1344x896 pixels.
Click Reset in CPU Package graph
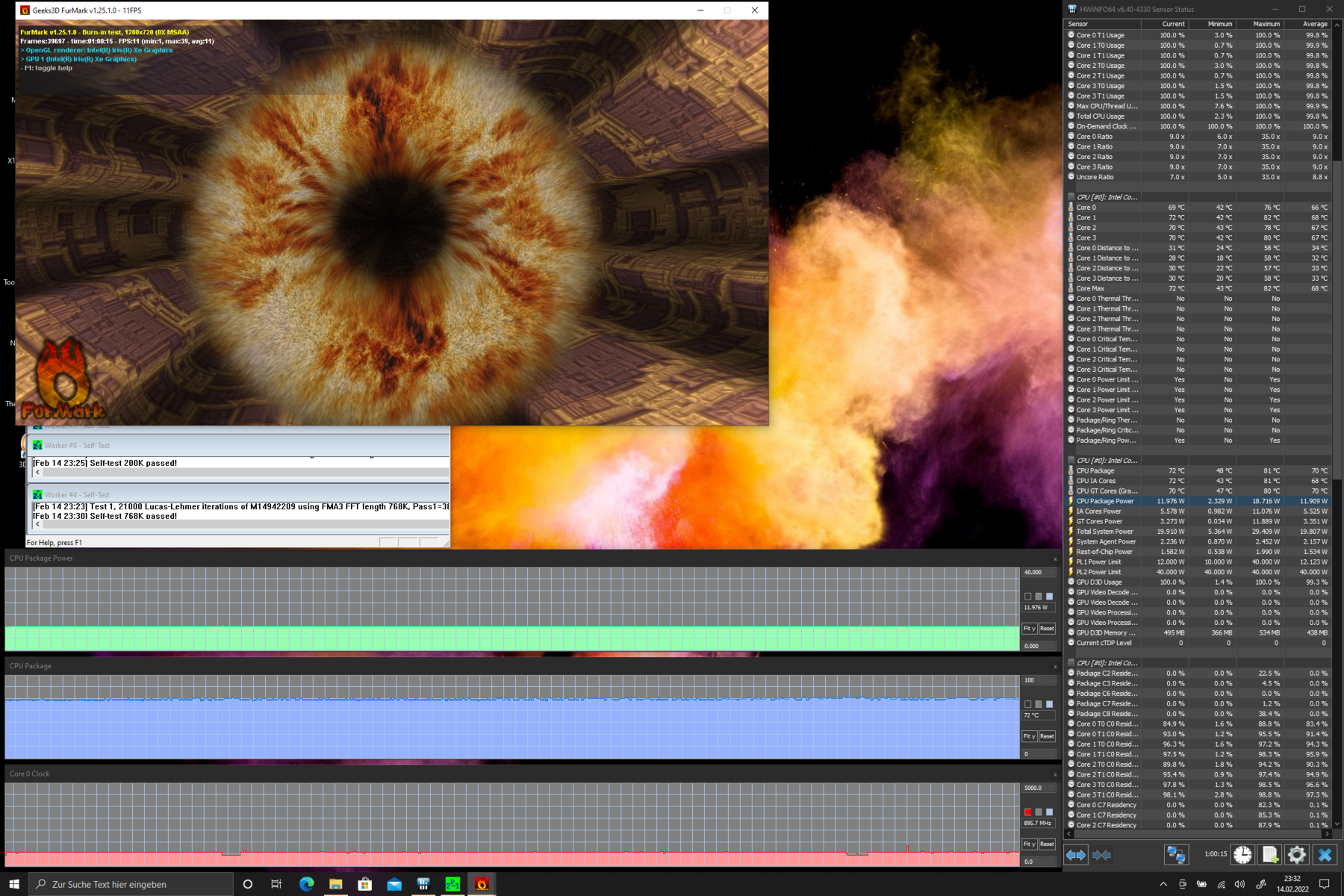1047,736
